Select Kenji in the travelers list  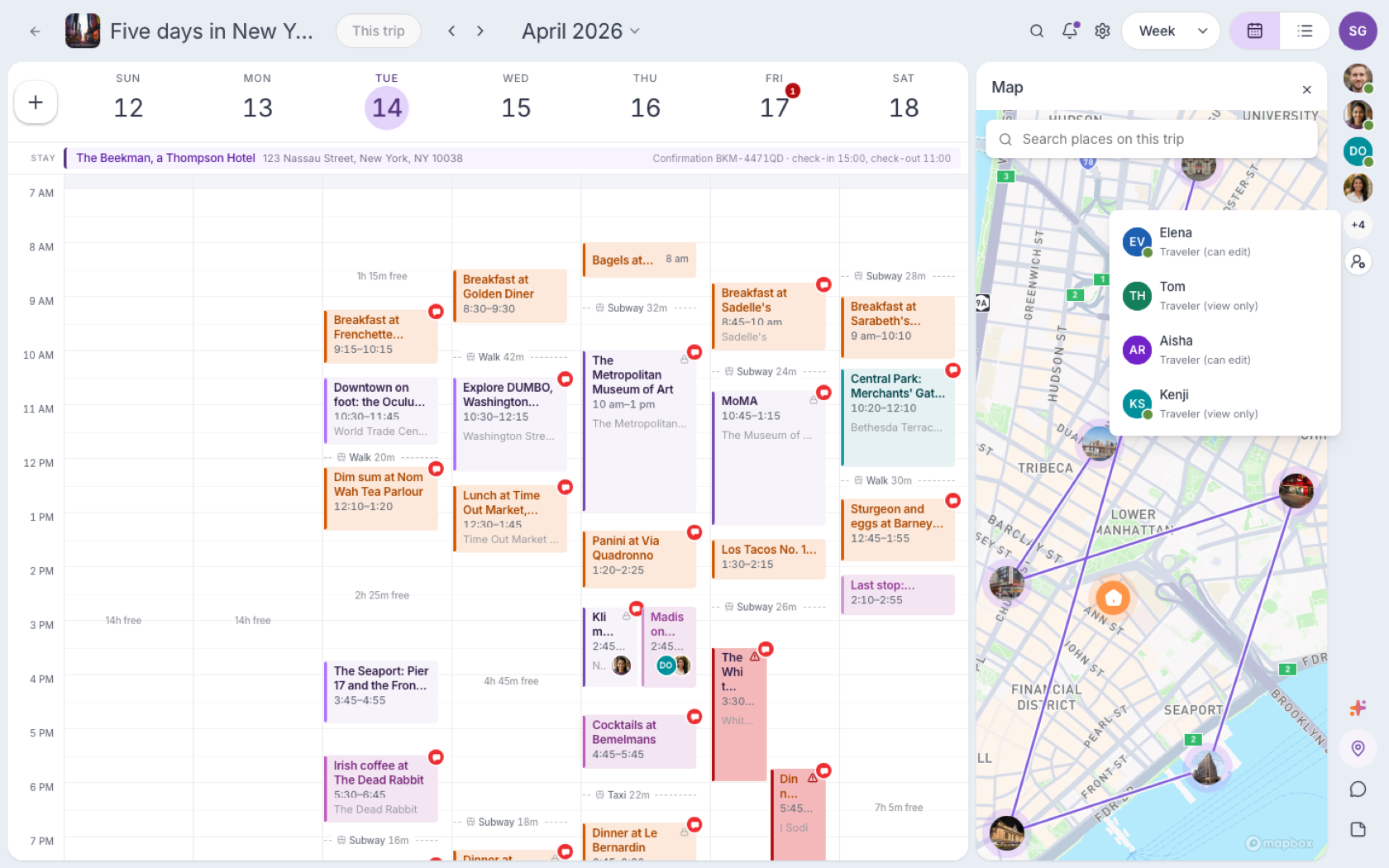(x=1224, y=404)
